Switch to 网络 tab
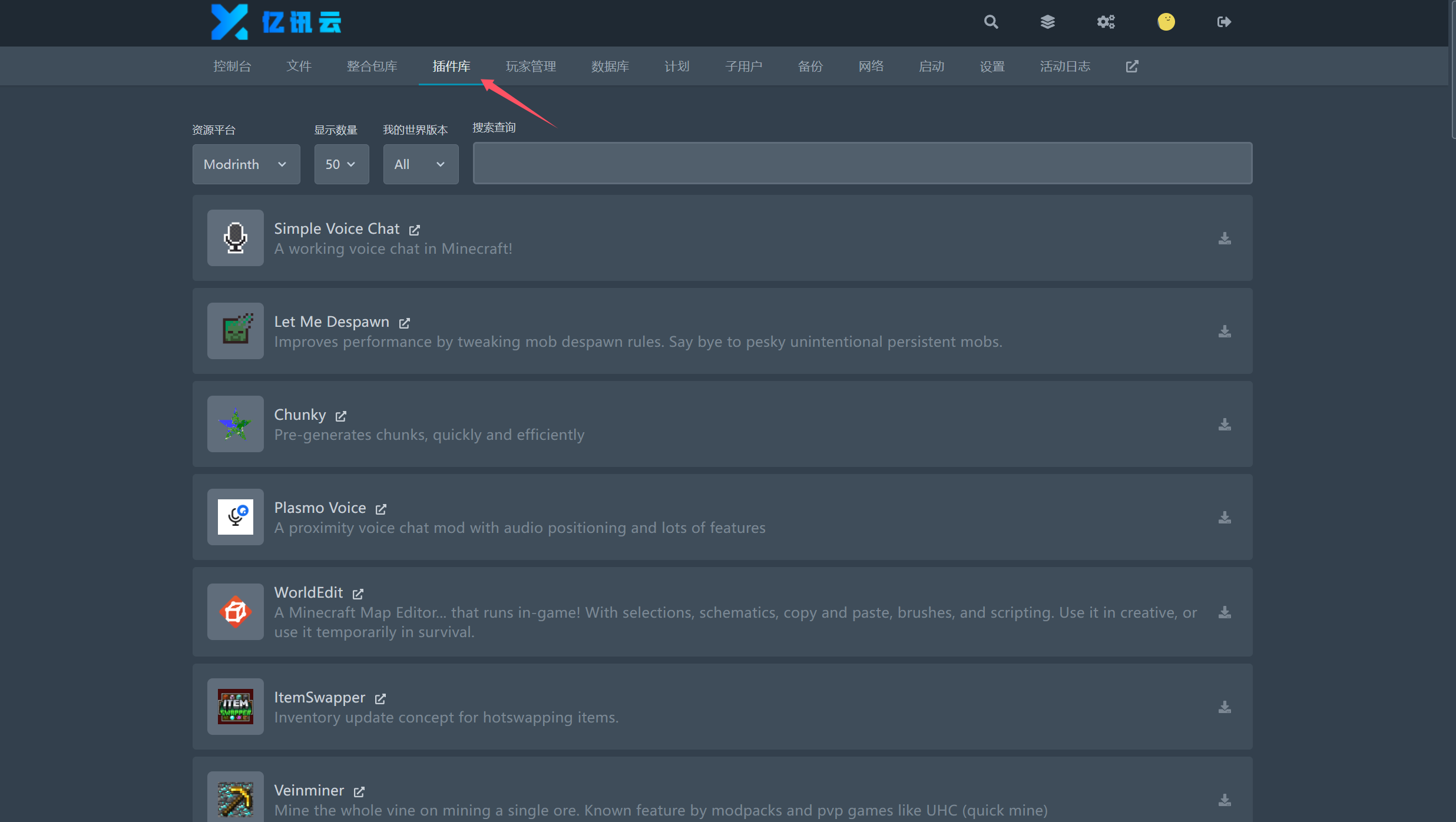 pos(871,66)
